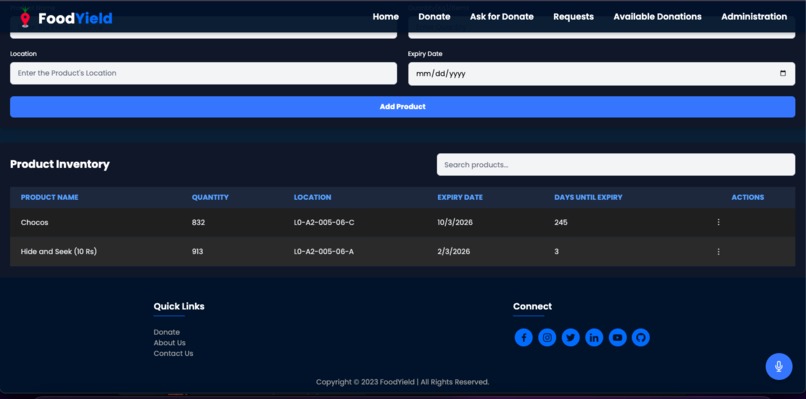
Task: Click the FoodYield brand name
Action: [x=75, y=19]
